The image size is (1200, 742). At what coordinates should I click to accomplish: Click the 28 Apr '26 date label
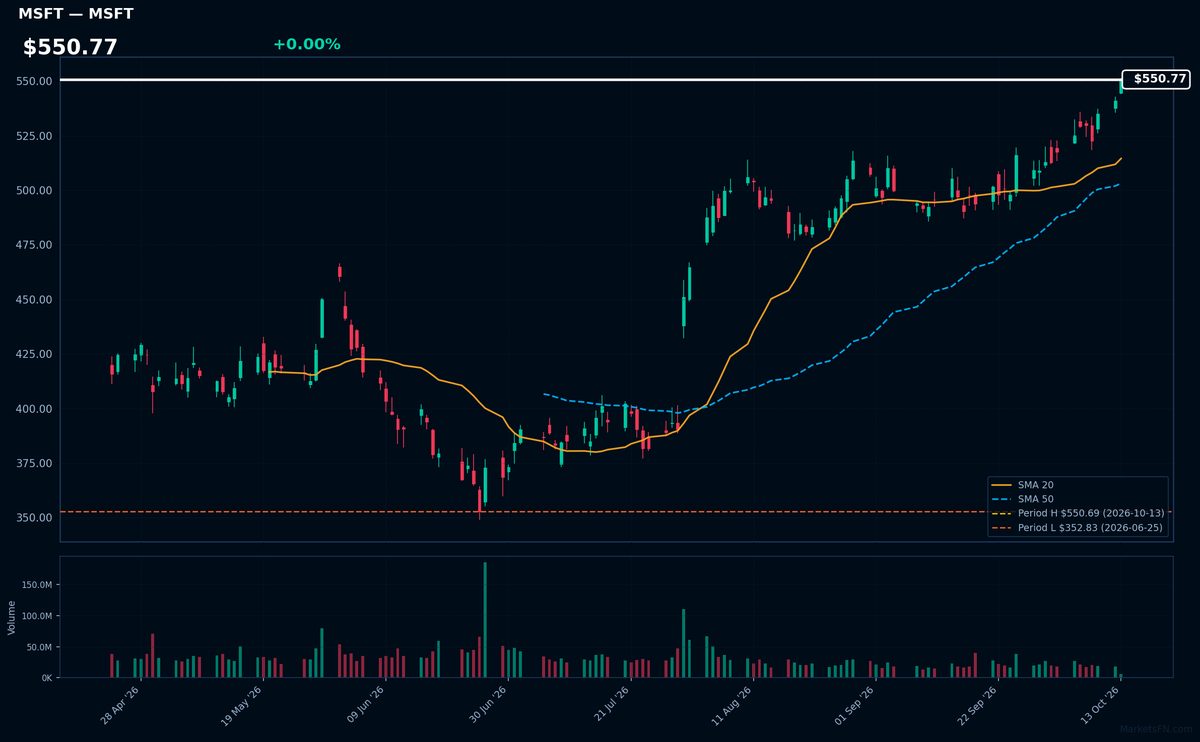[120, 706]
